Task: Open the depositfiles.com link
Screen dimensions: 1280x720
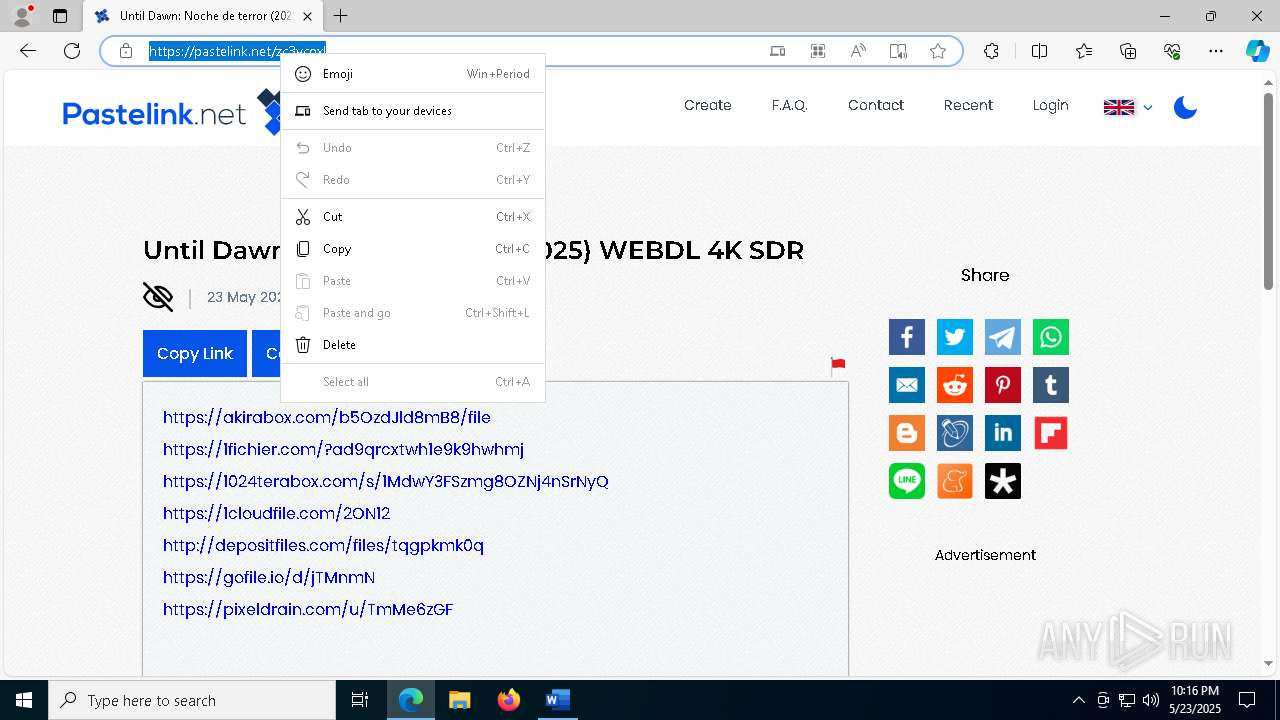Action: 323,545
